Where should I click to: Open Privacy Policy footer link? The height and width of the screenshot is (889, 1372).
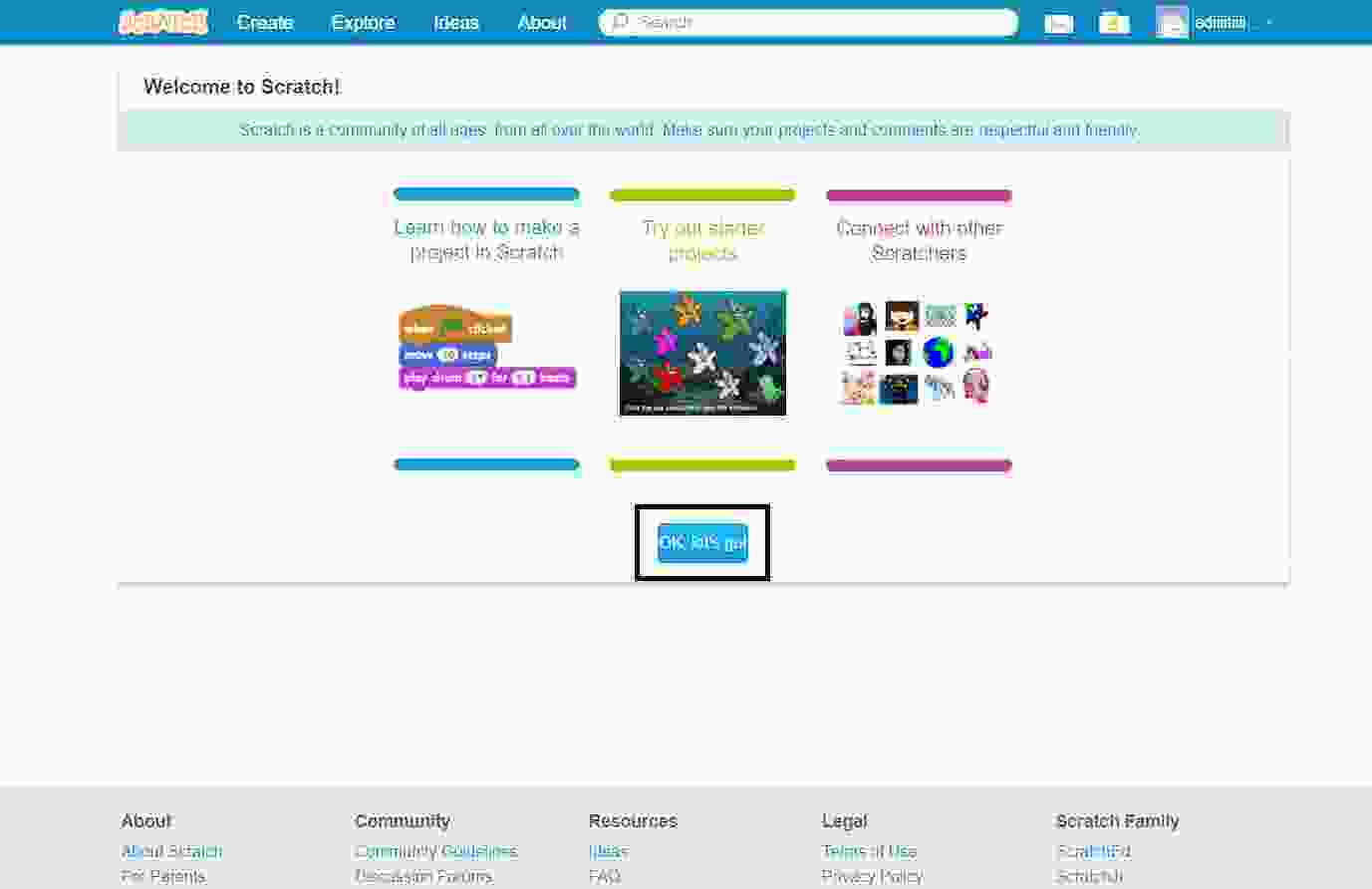point(872,876)
